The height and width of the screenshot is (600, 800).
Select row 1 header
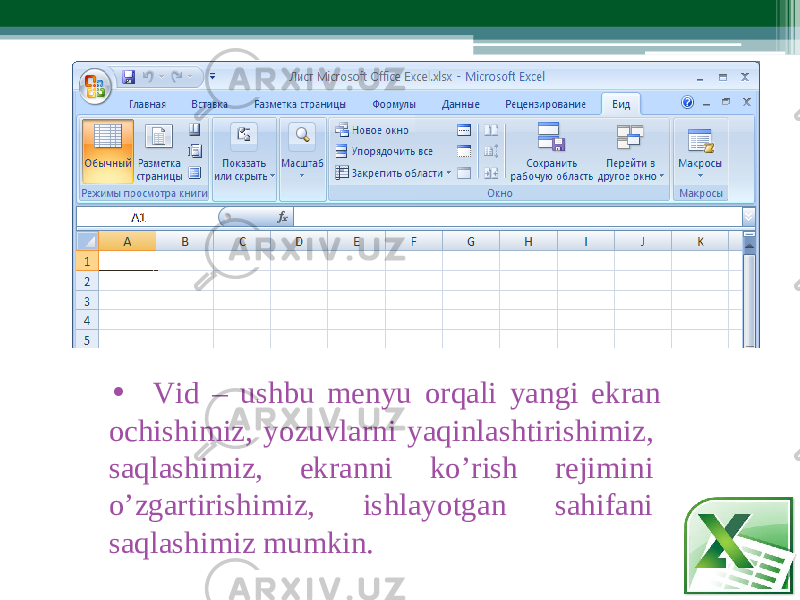click(x=87, y=261)
